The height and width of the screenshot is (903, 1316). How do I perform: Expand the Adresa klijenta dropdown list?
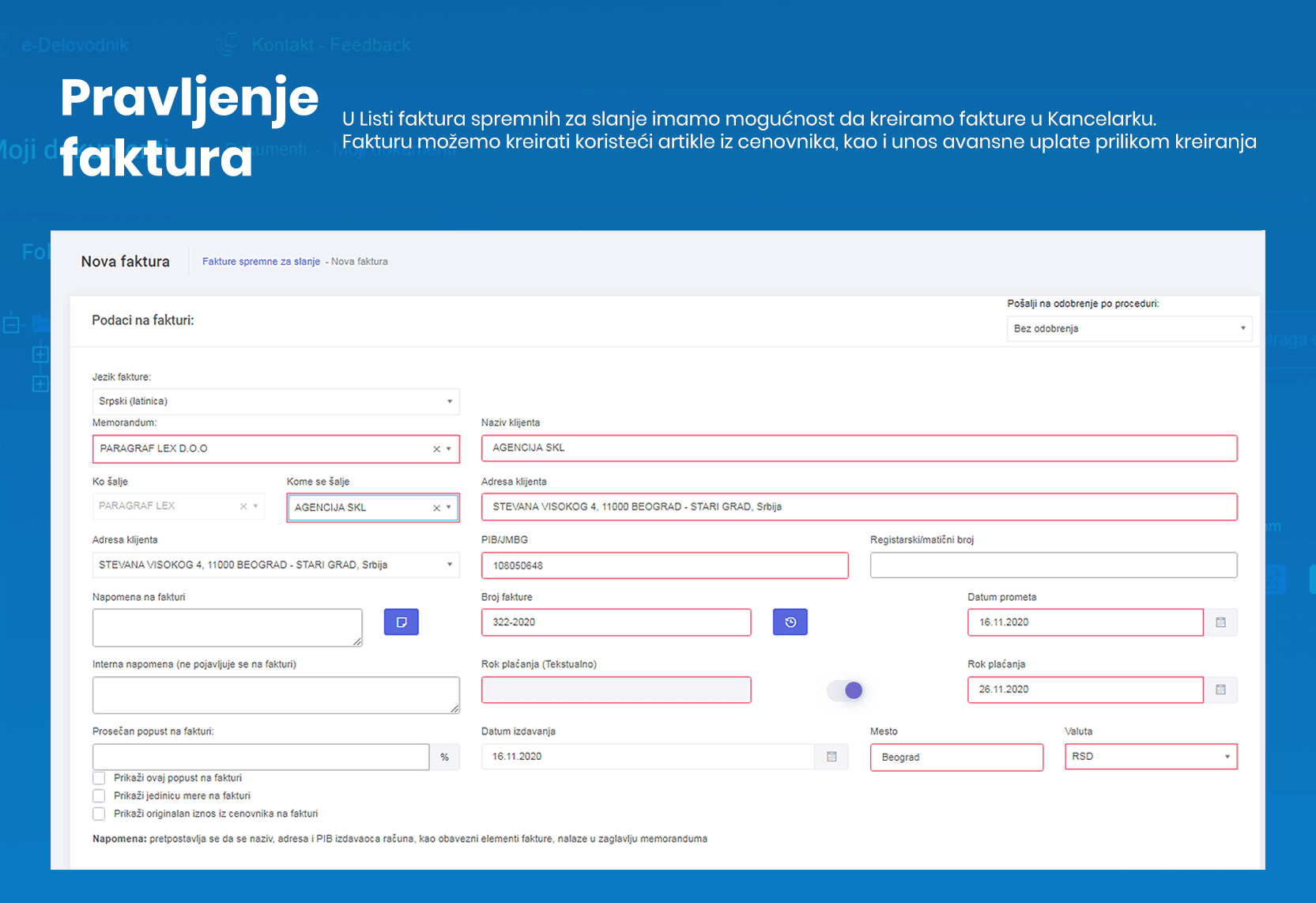[x=275, y=565]
